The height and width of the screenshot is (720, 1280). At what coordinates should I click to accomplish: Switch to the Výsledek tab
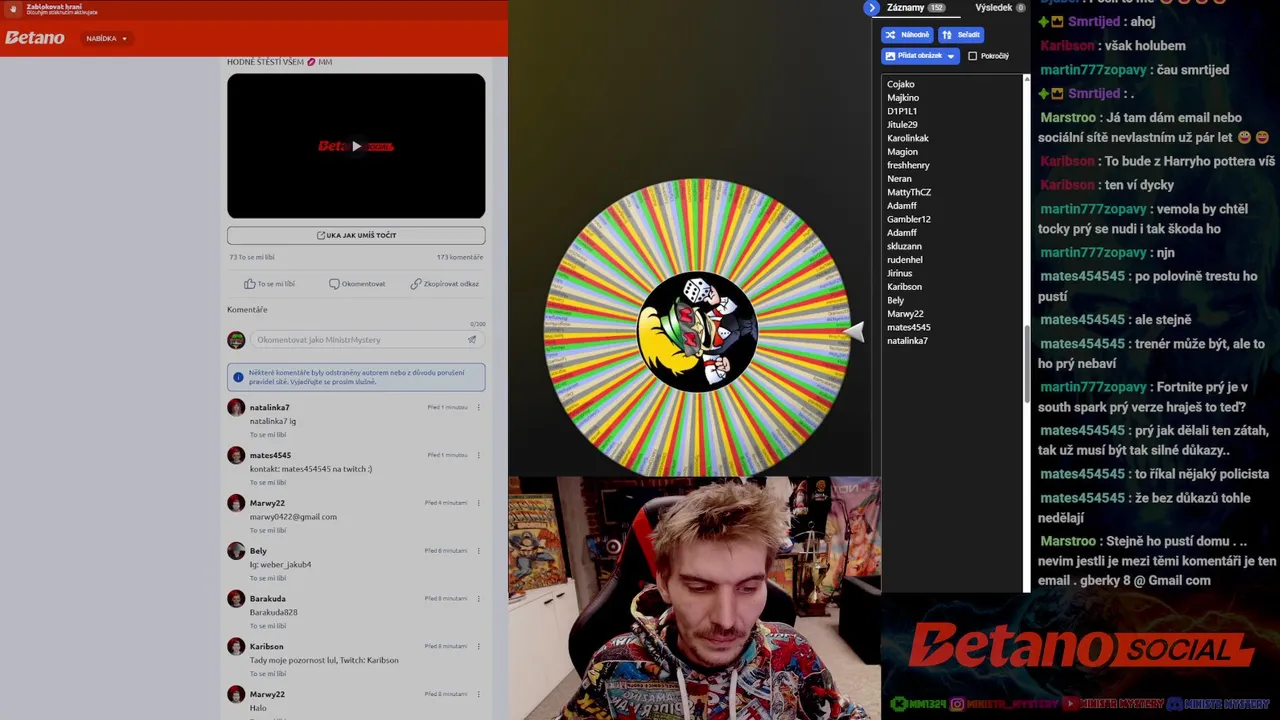1000,8
